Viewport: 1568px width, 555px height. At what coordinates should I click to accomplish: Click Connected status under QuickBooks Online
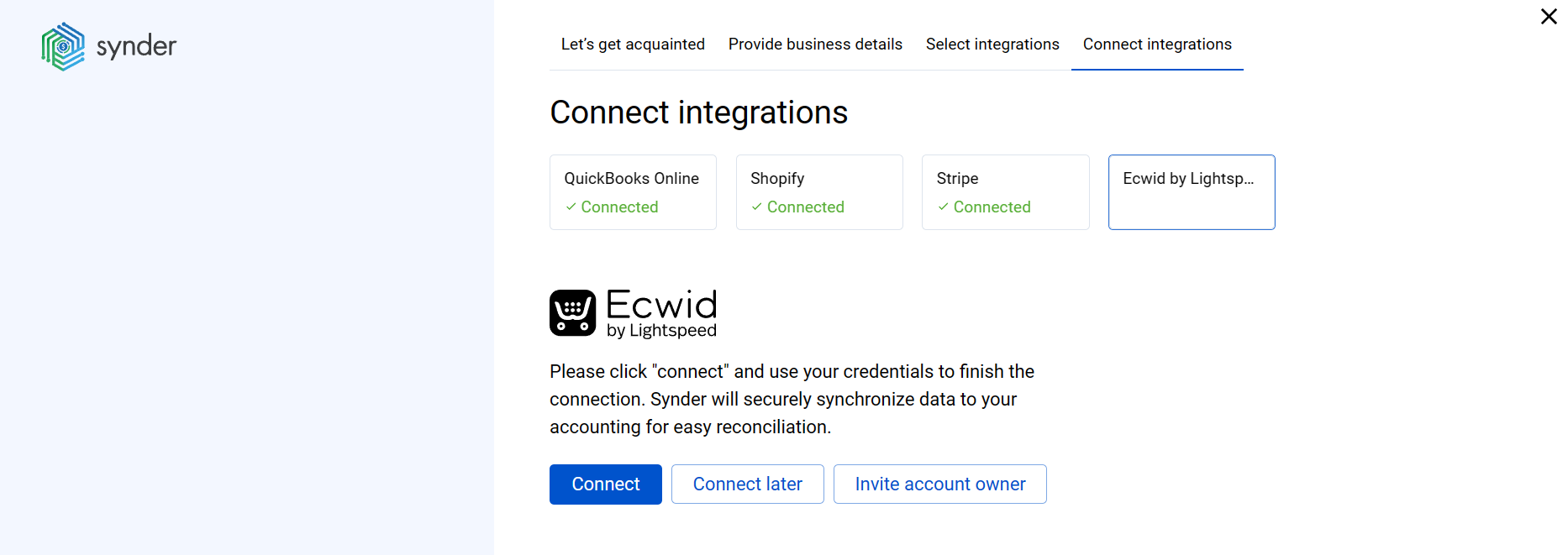tap(619, 207)
